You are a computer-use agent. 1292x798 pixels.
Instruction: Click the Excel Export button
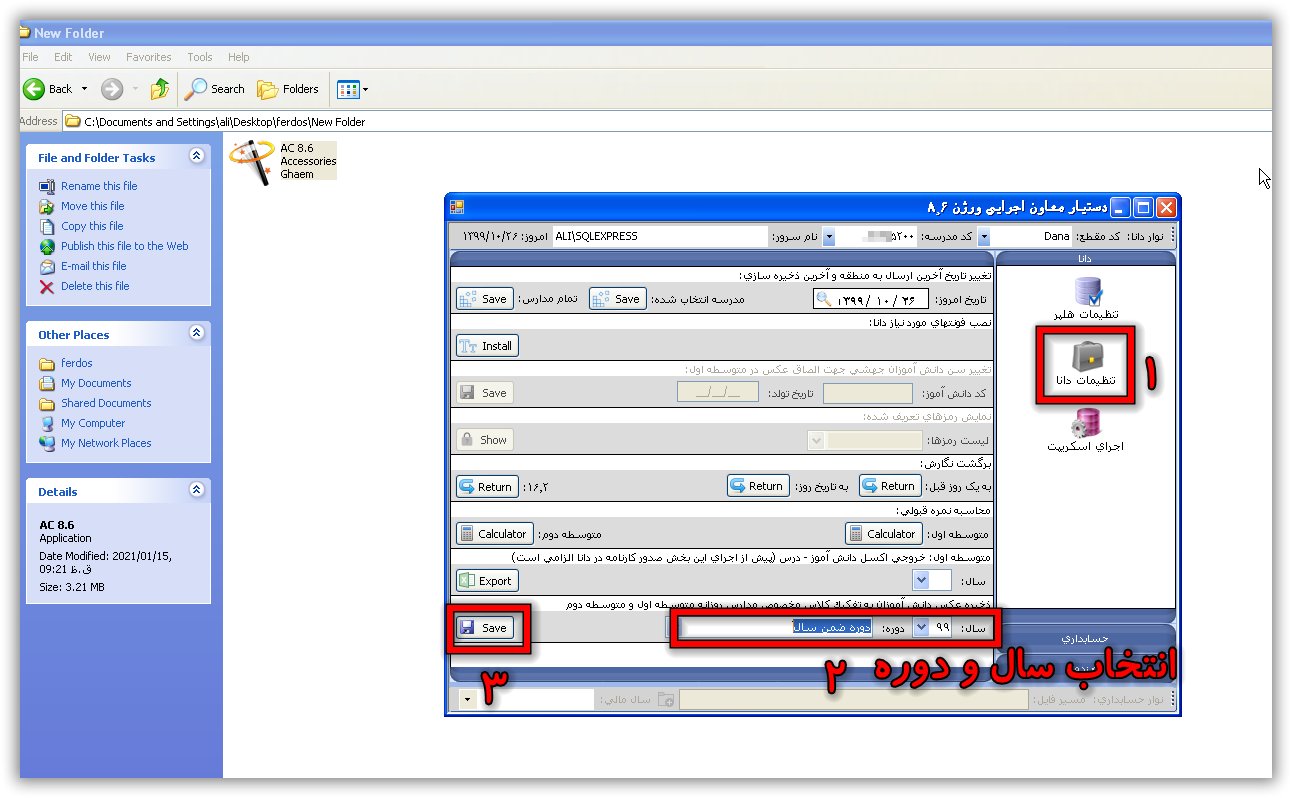[x=486, y=581]
